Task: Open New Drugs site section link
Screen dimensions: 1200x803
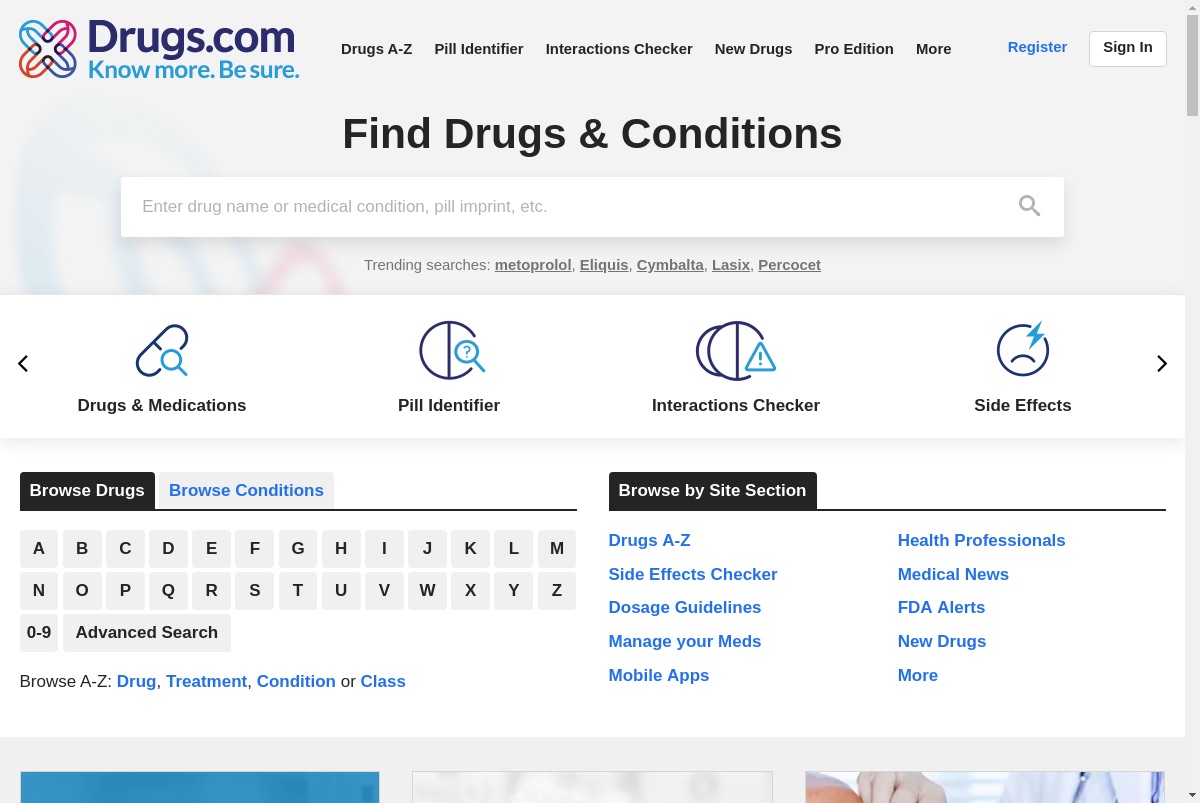Action: [x=942, y=642]
